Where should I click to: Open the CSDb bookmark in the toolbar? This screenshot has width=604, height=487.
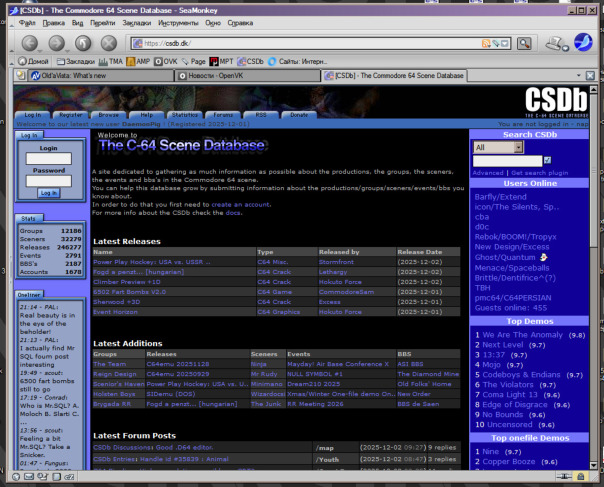[x=250, y=61]
